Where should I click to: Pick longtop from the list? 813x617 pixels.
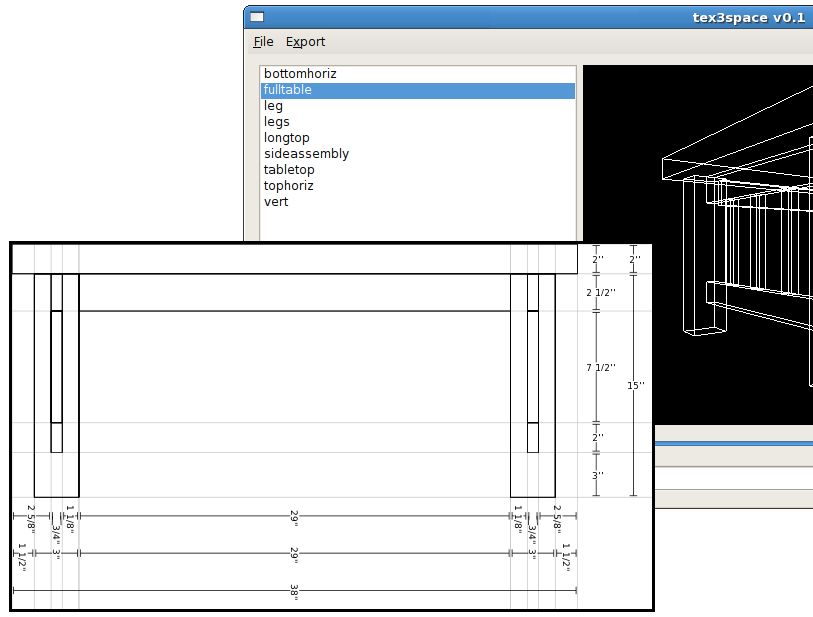287,138
